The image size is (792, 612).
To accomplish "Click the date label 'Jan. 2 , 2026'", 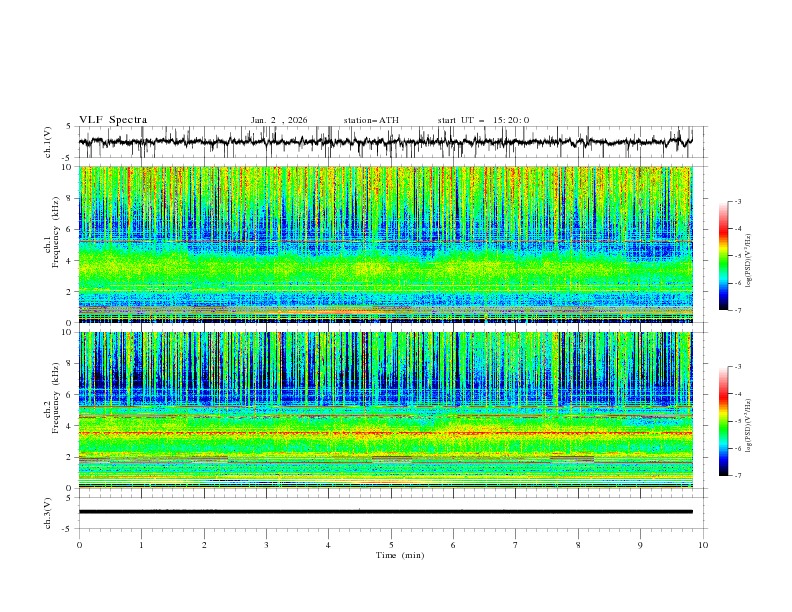I will [279, 120].
